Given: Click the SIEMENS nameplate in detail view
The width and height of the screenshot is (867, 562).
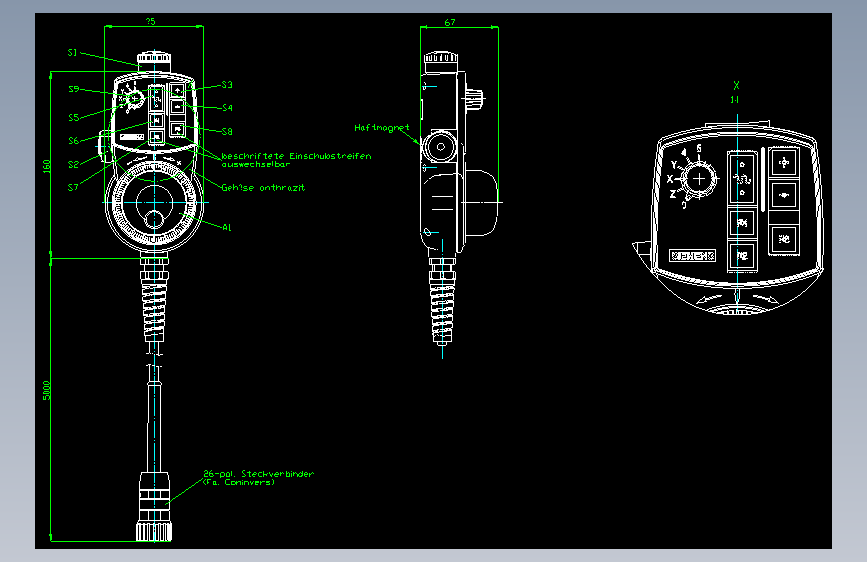Looking at the screenshot, I should pos(692,256).
